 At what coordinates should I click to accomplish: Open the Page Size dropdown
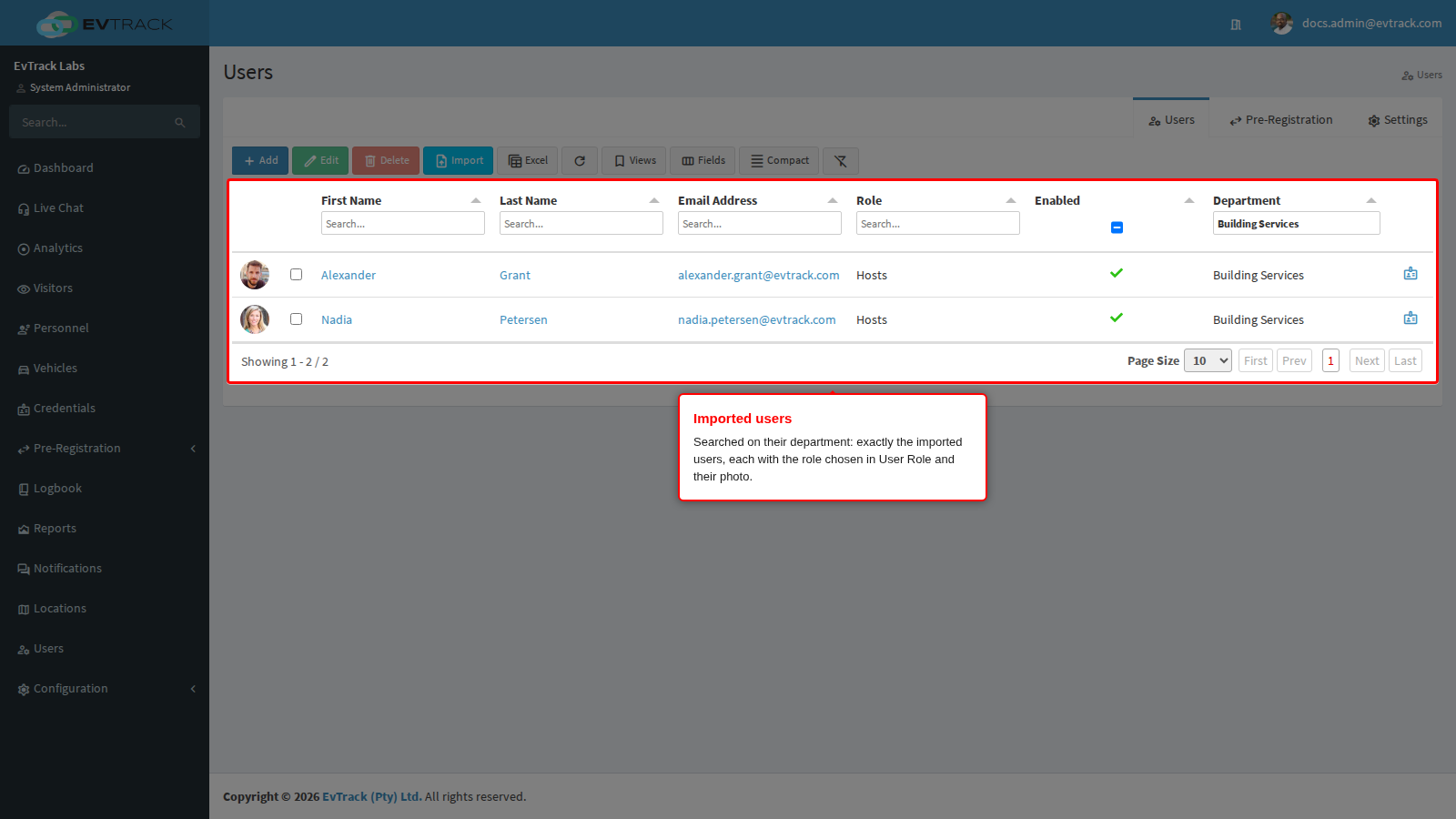(x=1208, y=360)
